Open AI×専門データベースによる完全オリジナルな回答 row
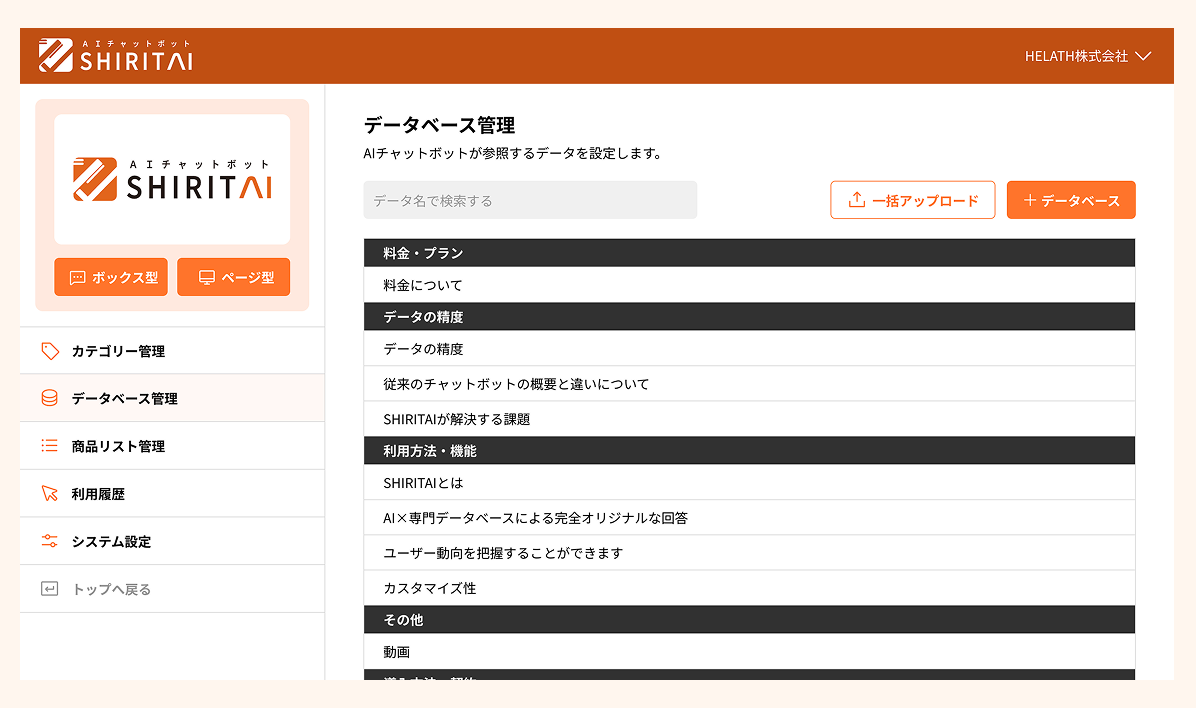This screenshot has height=708, width=1196. click(749, 518)
